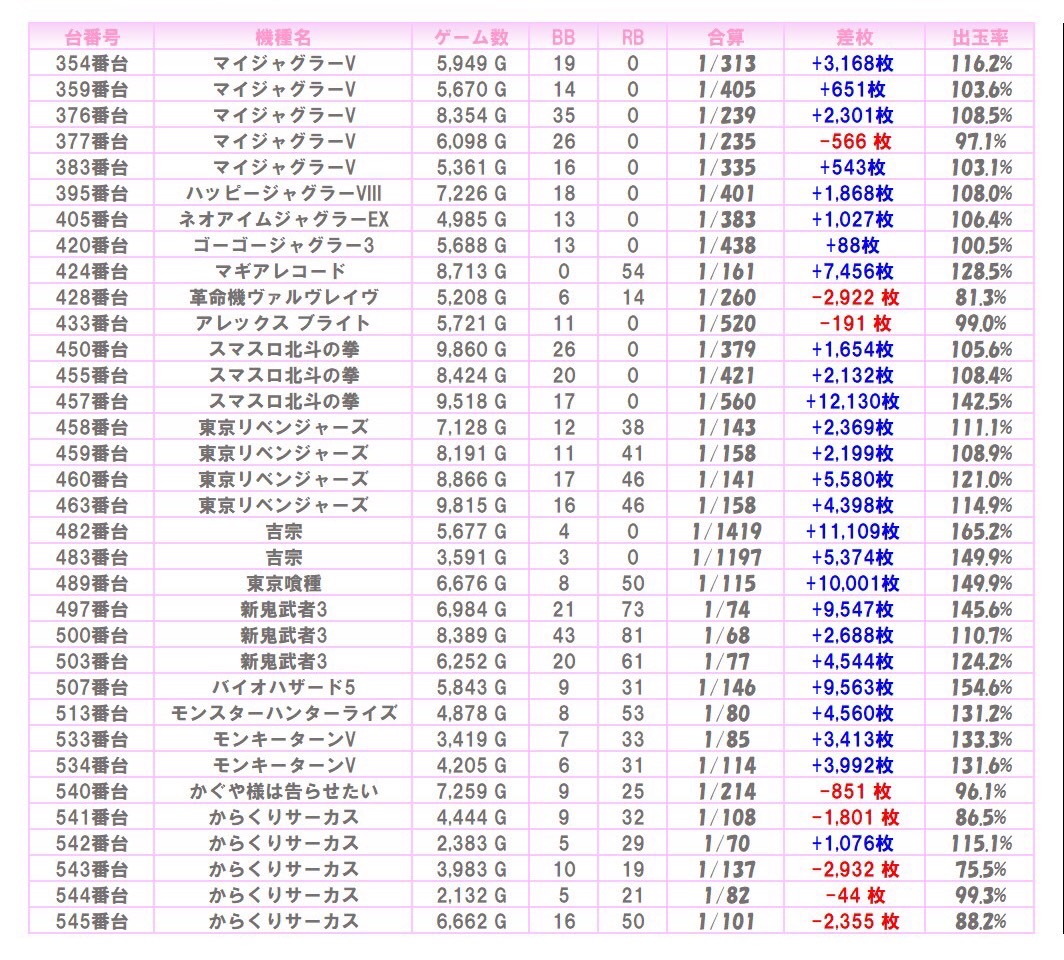Select the 354番台 machine number cell
Image resolution: width=1064 pixels, height=960 pixels.
pos(92,63)
